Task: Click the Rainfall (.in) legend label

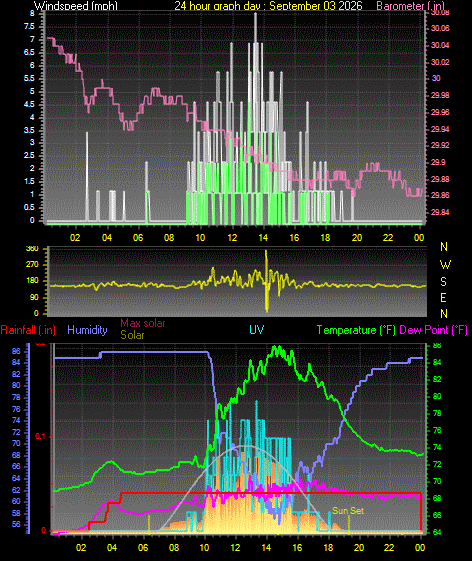Action: (28, 330)
